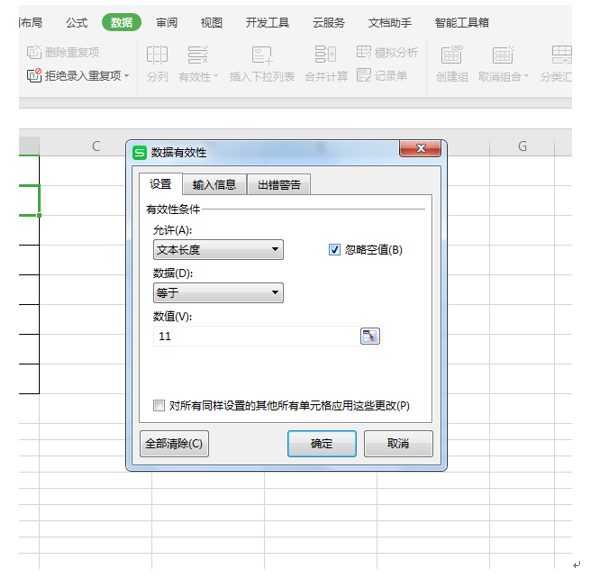Viewport: 591px width, 579px height.
Task: Click the 插入下拉列表 icon
Action: (x=262, y=55)
